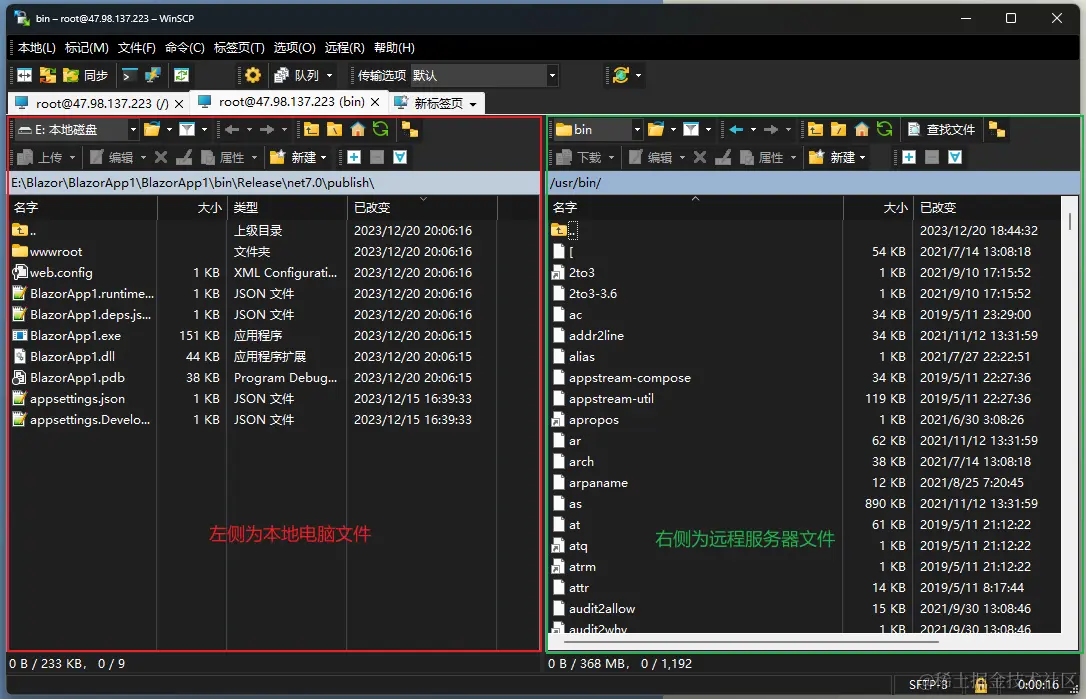This screenshot has height=699, width=1086.
Task: Open the 选项(O) menu
Action: (294, 47)
